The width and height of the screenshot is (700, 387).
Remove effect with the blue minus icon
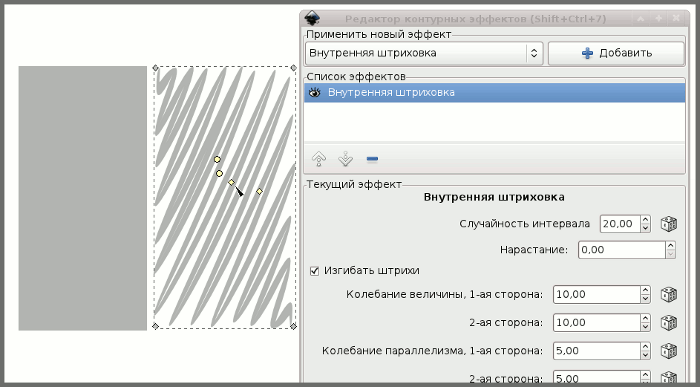tap(372, 159)
